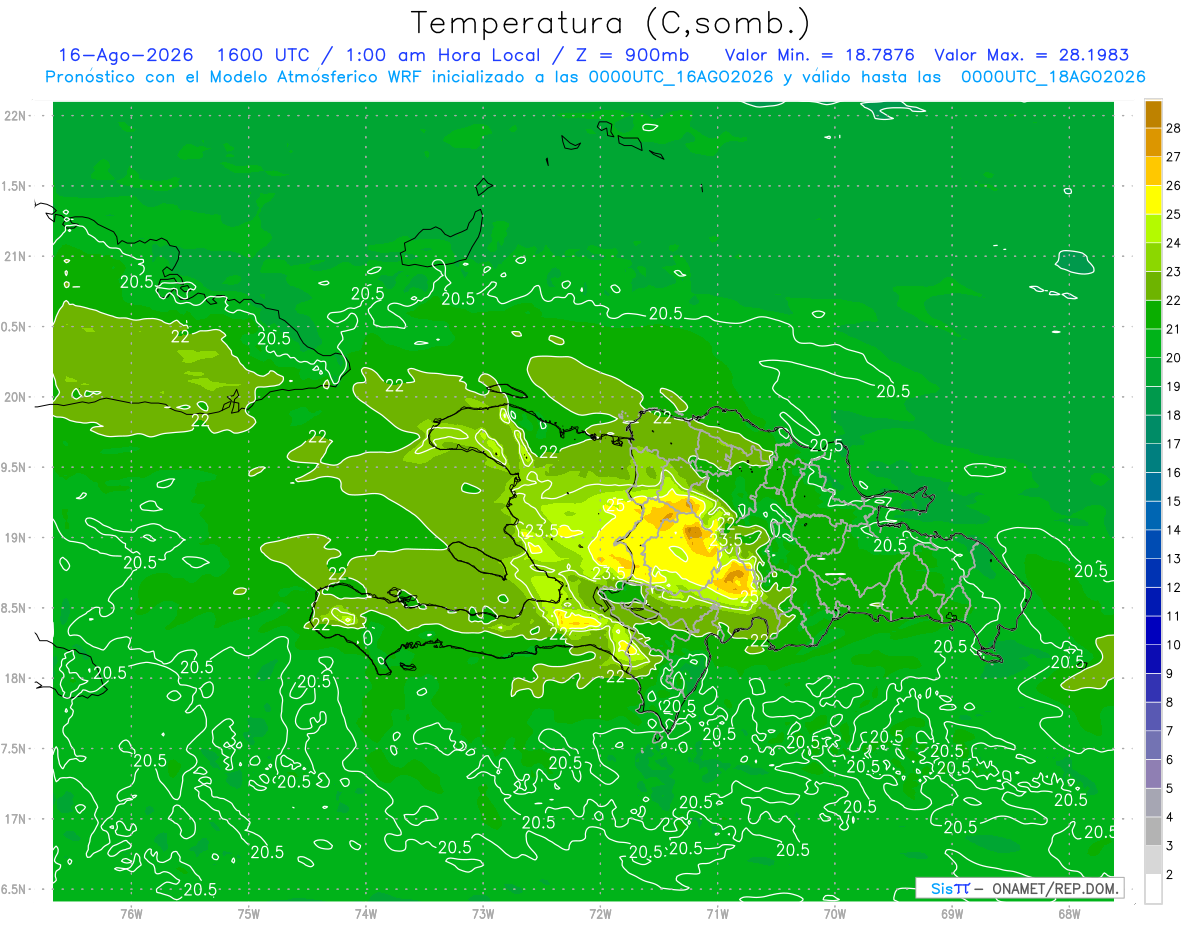Click the '20N' latitude axis label

click(x=15, y=397)
